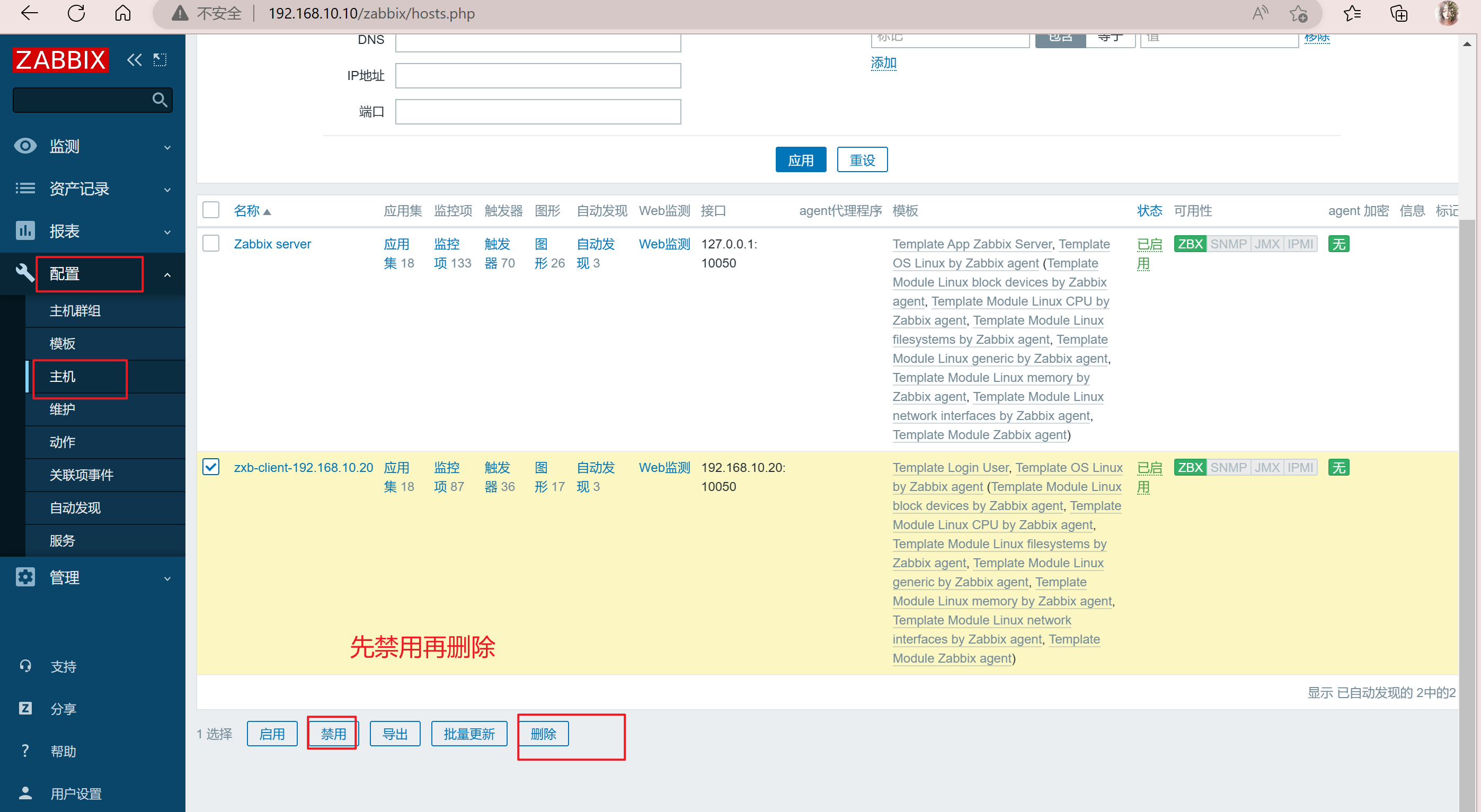Expand the 资产记录 menu arrow
This screenshot has height=812, width=1481.
167,190
